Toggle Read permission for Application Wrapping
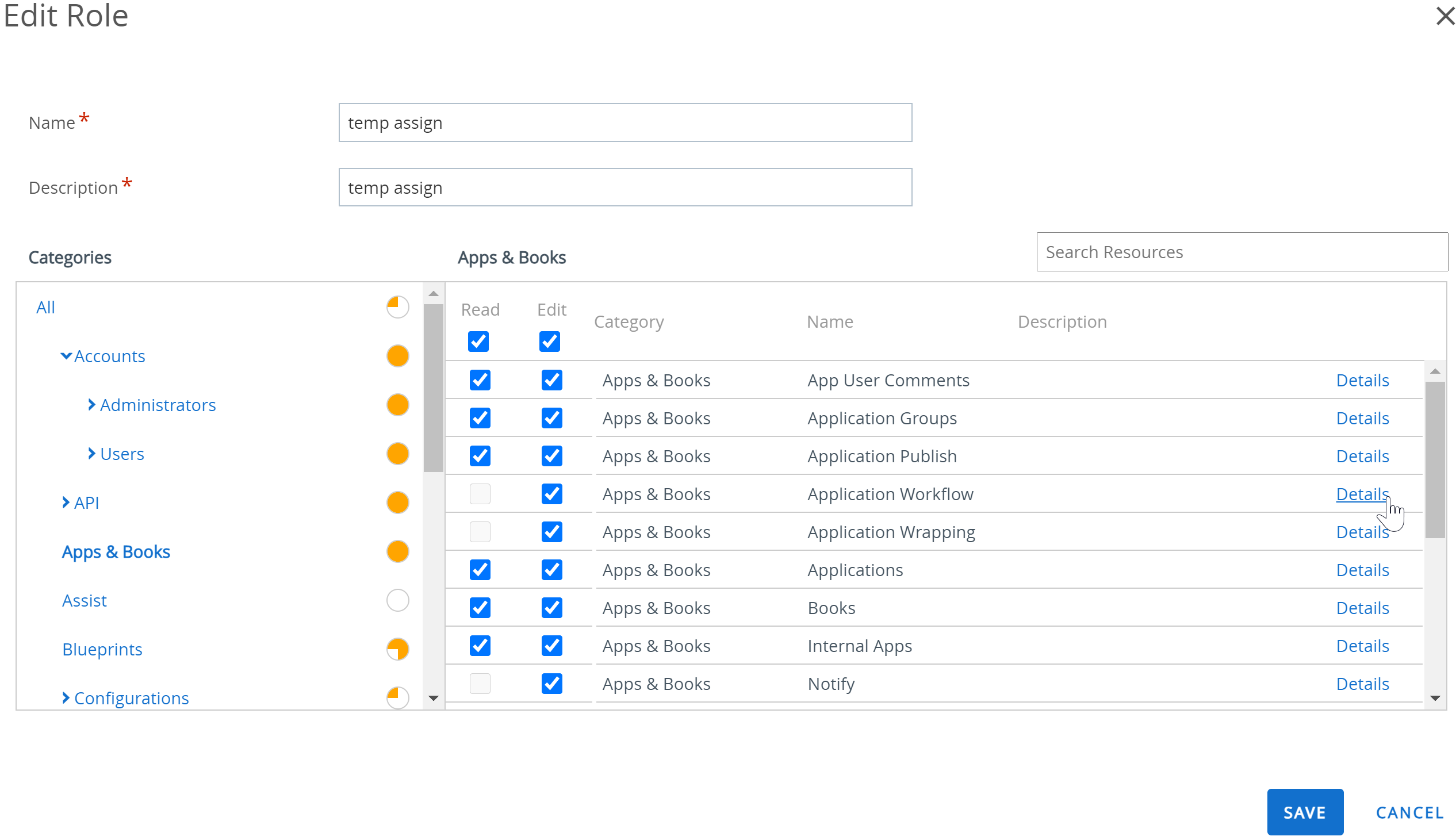The width and height of the screenshot is (1456, 840). click(479, 531)
